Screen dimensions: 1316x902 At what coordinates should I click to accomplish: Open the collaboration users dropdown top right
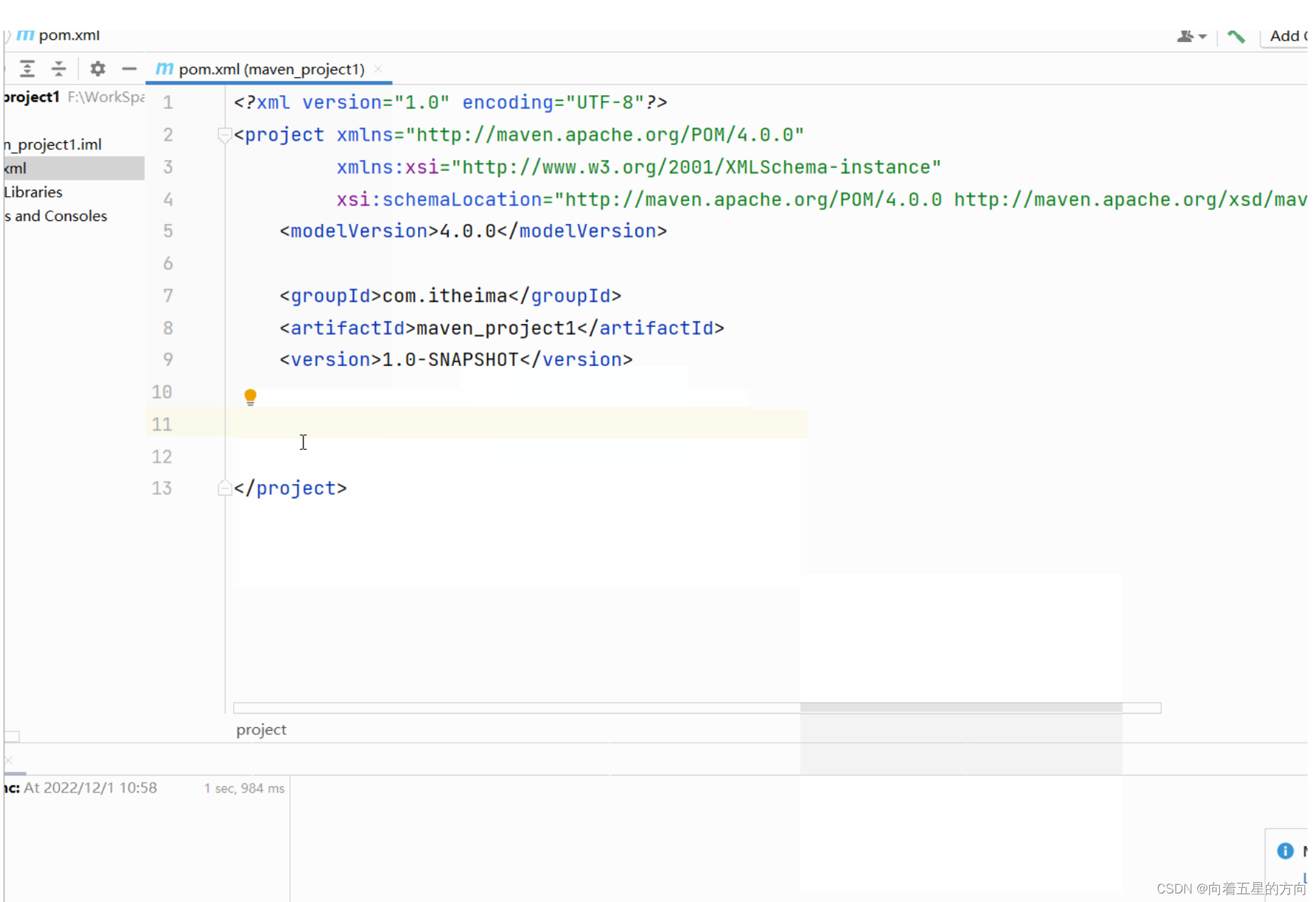coord(1192,36)
